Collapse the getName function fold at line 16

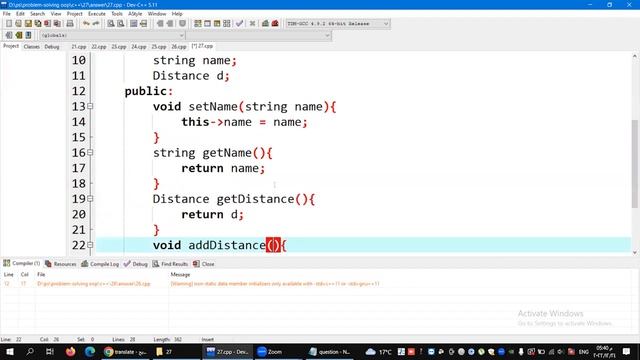90,153
